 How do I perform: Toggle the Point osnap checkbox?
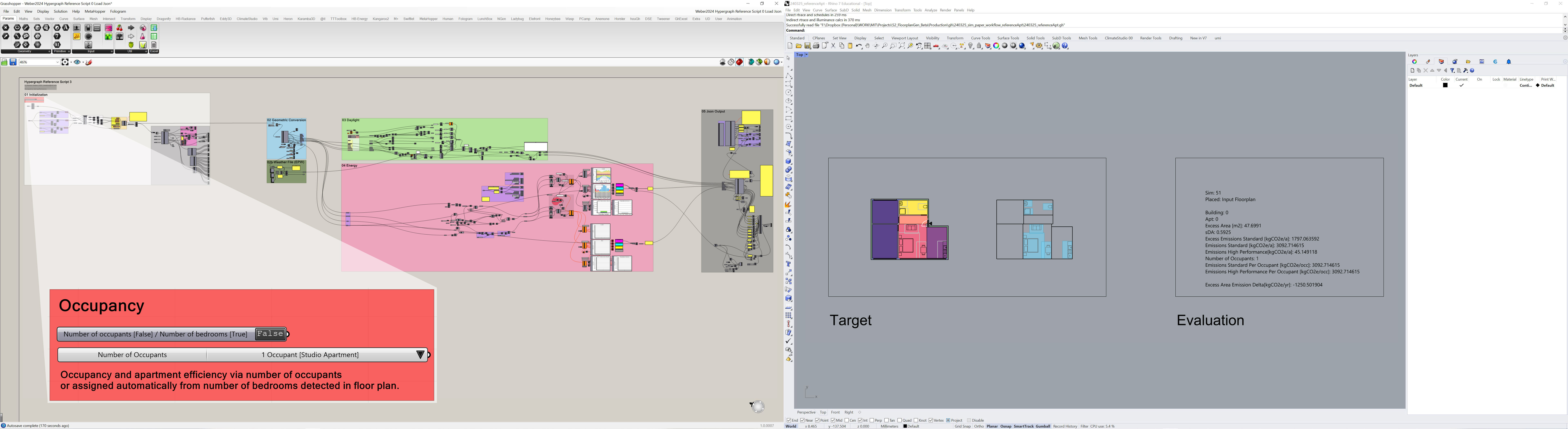(817, 420)
